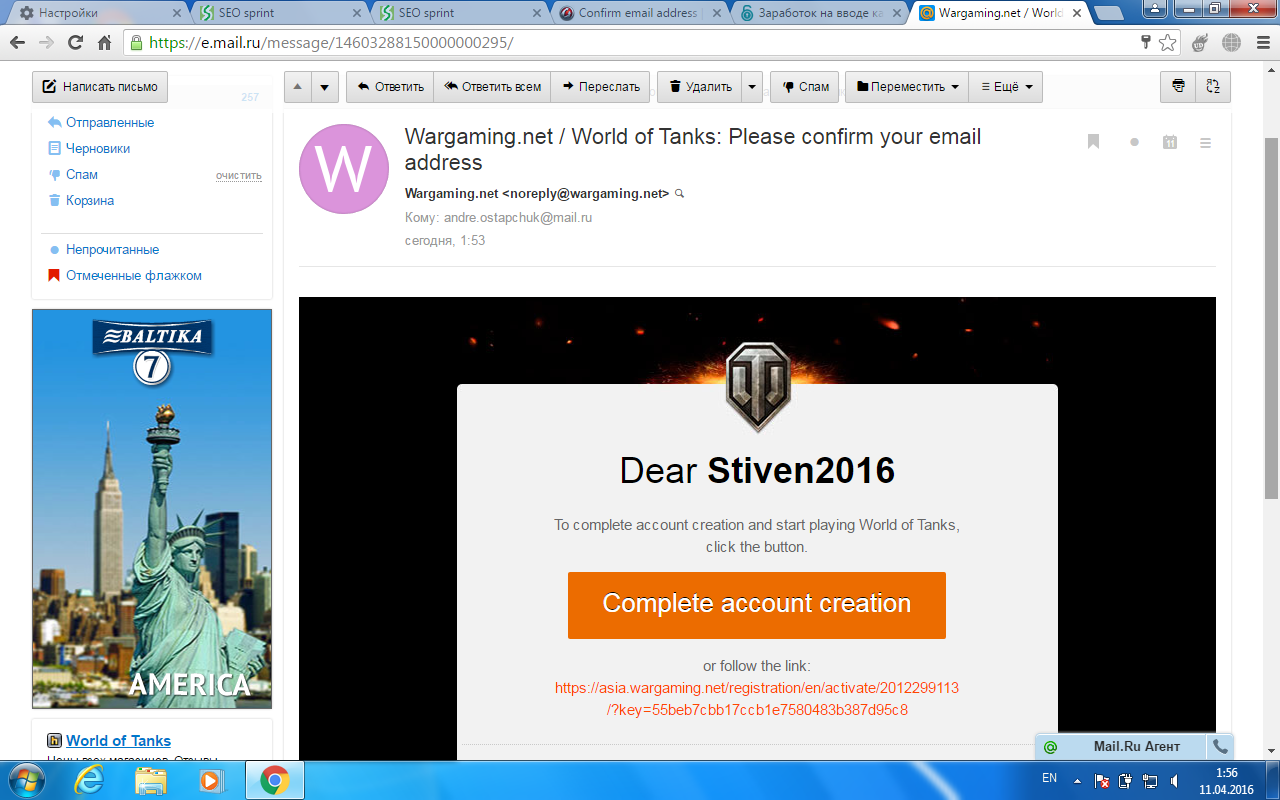Open calendar icon in message header
This screenshot has width=1280, height=800.
click(x=1170, y=142)
